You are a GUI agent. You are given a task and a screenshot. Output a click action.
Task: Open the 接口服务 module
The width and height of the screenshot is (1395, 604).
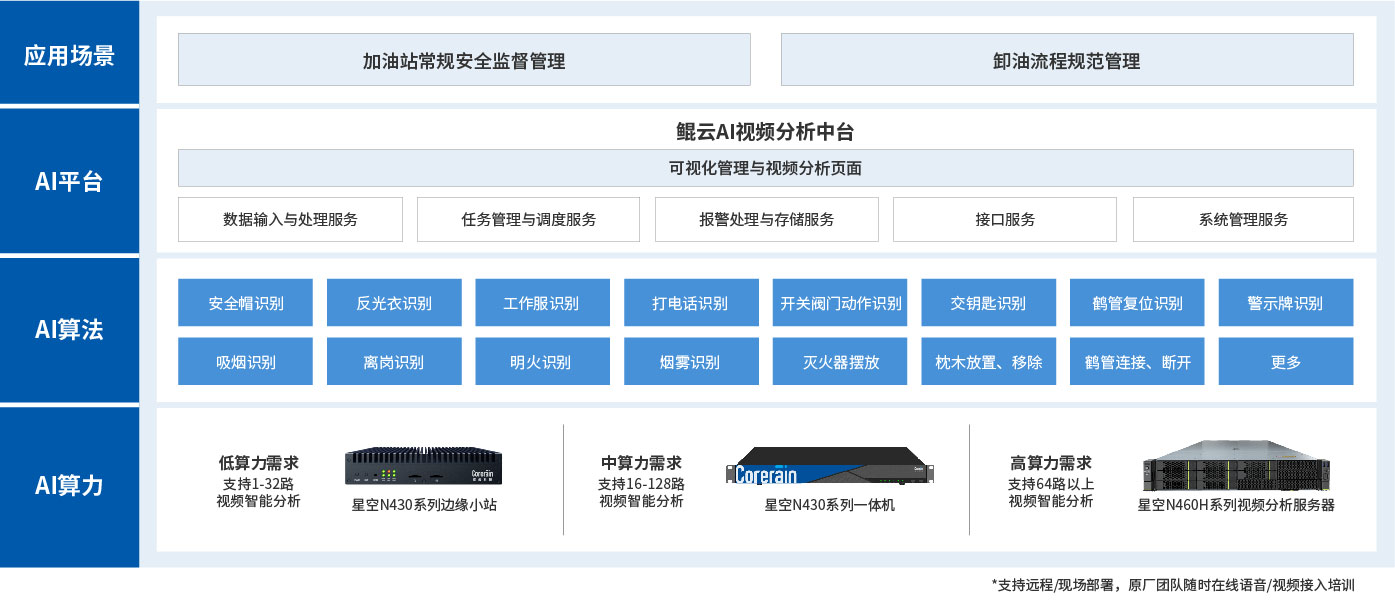pos(1004,219)
